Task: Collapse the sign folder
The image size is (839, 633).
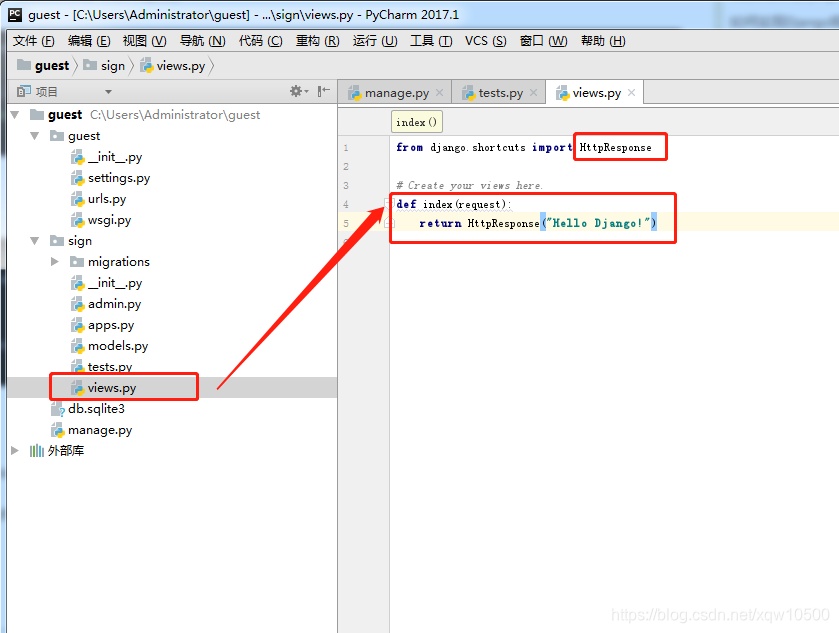Action: click(x=35, y=241)
